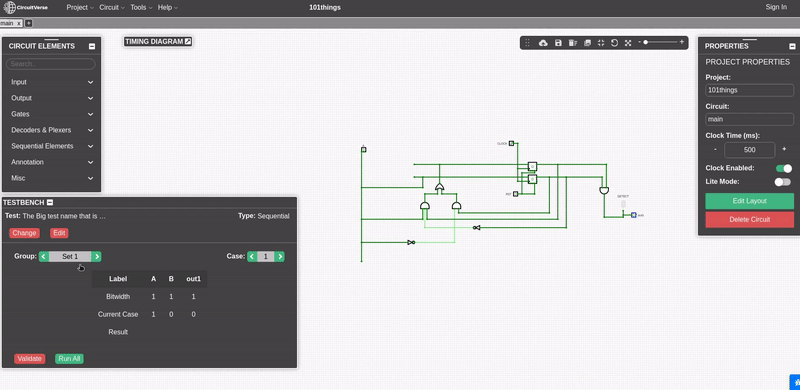800x390 pixels.
Task: Expand Decoders & Plexers category
Action: pyautogui.click(x=52, y=130)
